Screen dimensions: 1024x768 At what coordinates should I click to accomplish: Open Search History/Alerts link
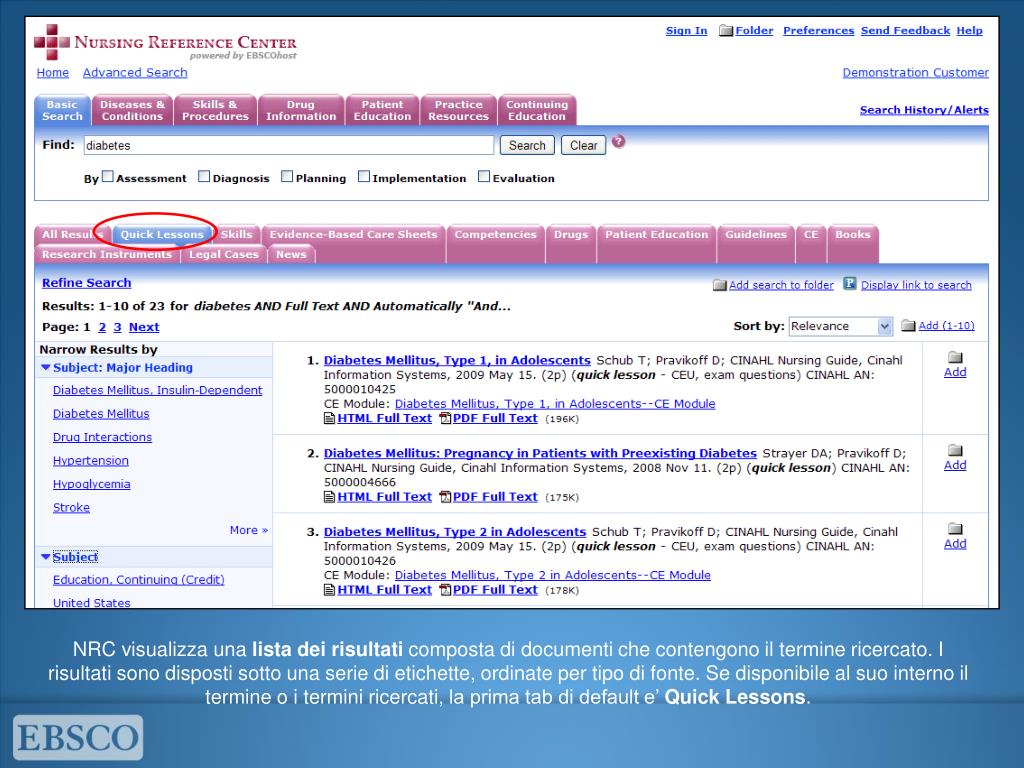coord(924,110)
